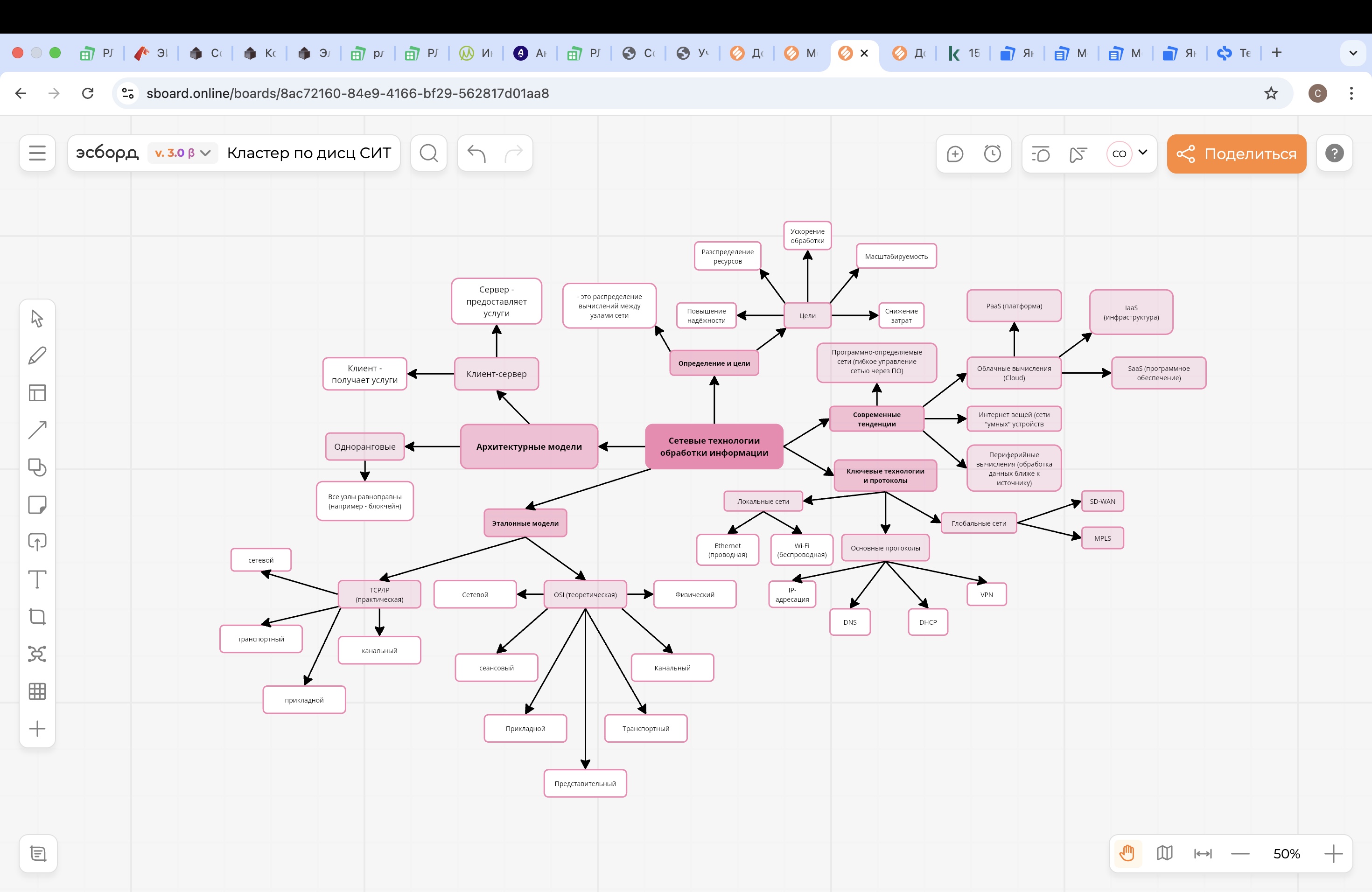The height and width of the screenshot is (892, 1372).
Task: Choose the sticky note tool
Action: click(37, 505)
